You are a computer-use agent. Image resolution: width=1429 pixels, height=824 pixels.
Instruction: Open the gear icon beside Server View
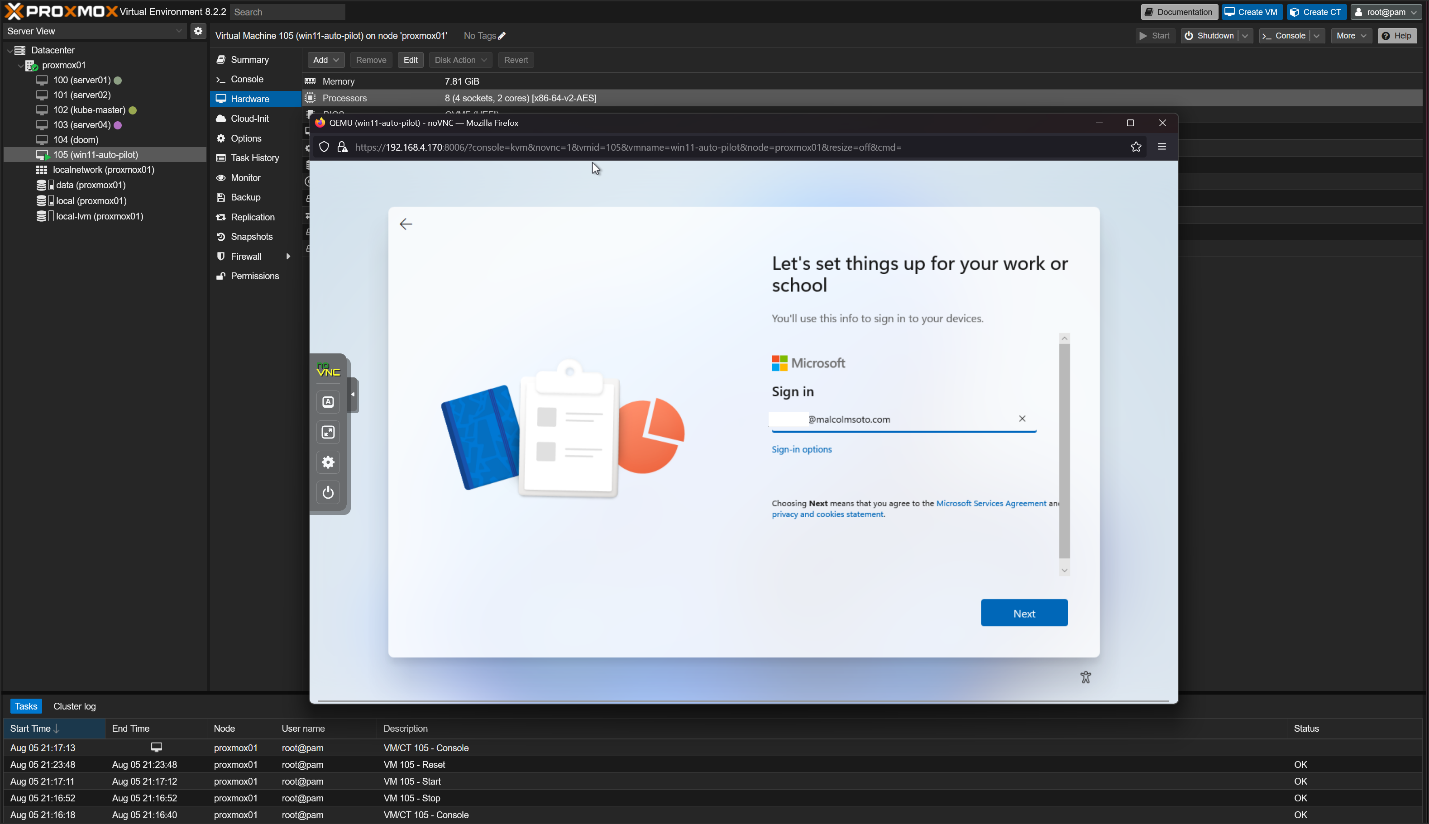[198, 31]
